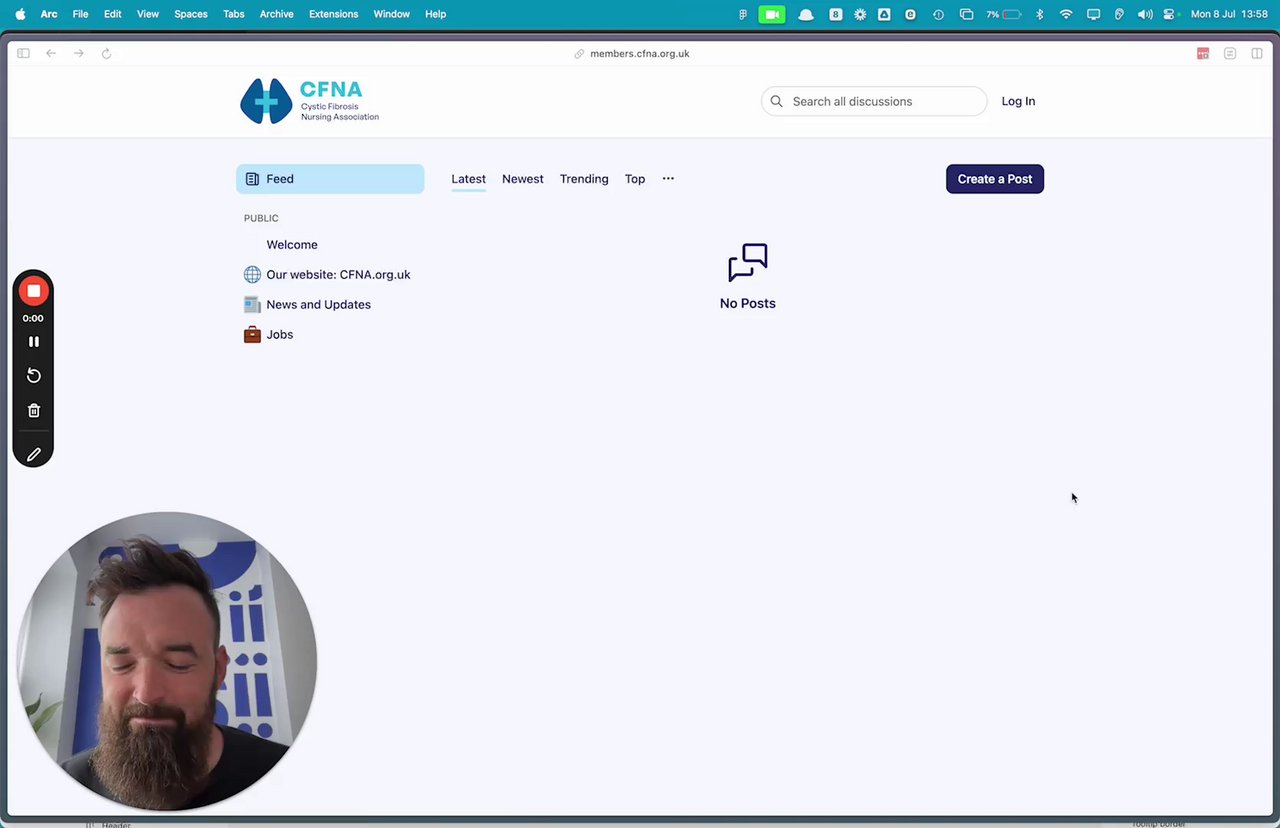Click the briefcase icon beside Jobs
The image size is (1280, 828).
(x=252, y=335)
